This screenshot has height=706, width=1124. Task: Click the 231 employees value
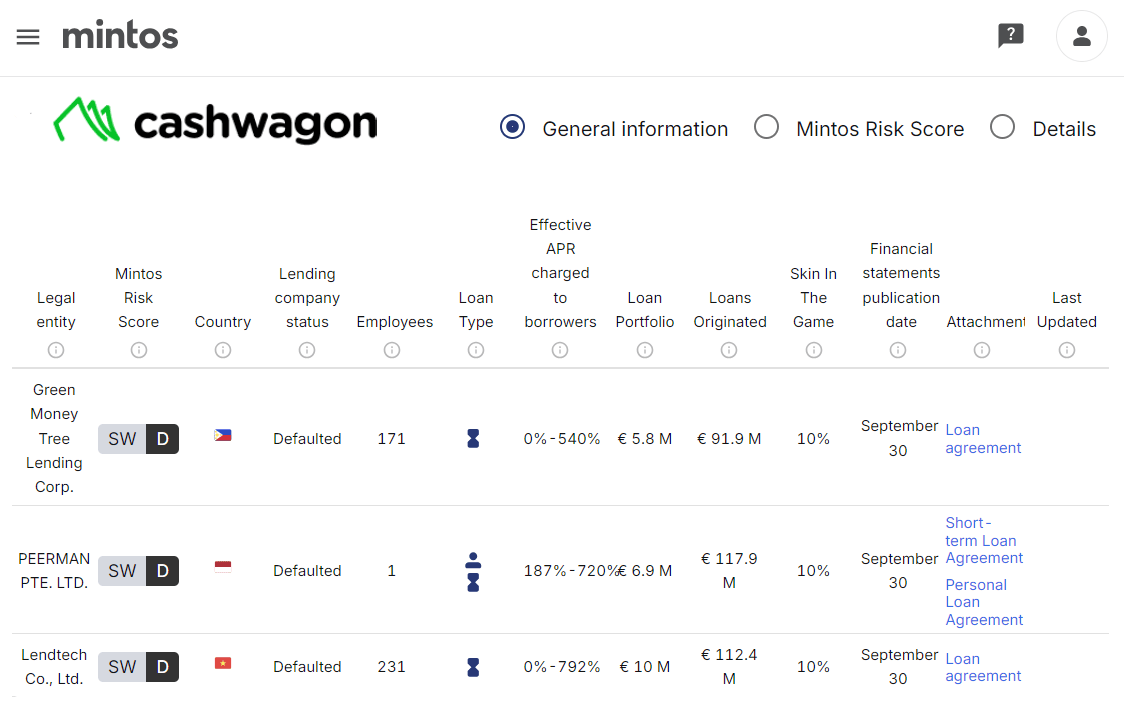click(x=391, y=667)
